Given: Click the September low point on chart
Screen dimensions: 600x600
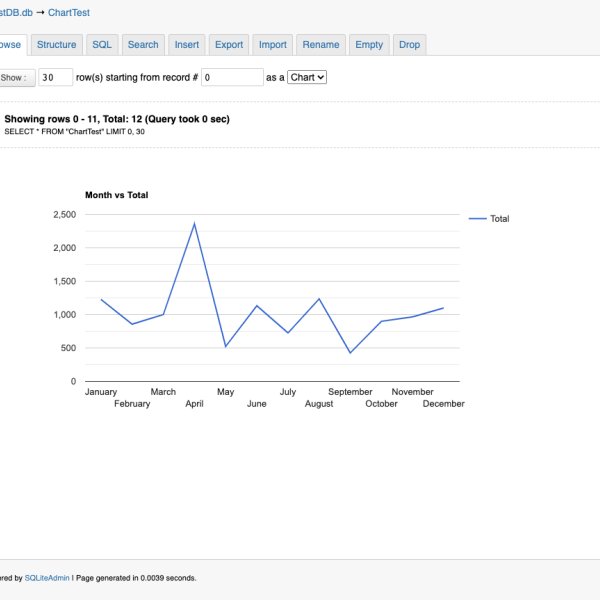Looking at the screenshot, I should 350,352.
